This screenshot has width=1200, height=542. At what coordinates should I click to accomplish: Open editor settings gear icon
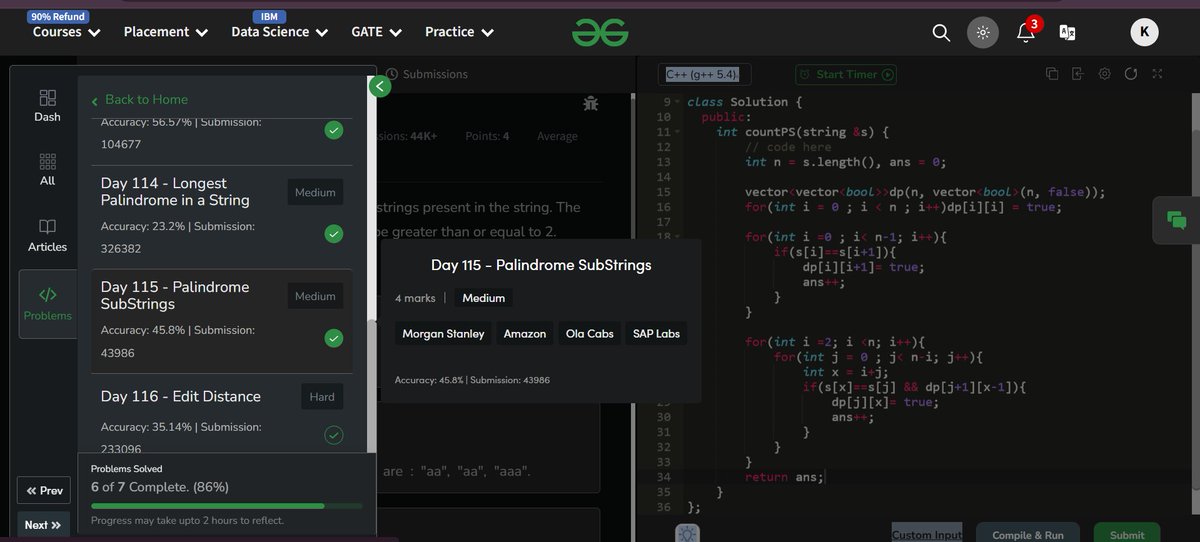[x=1105, y=74]
